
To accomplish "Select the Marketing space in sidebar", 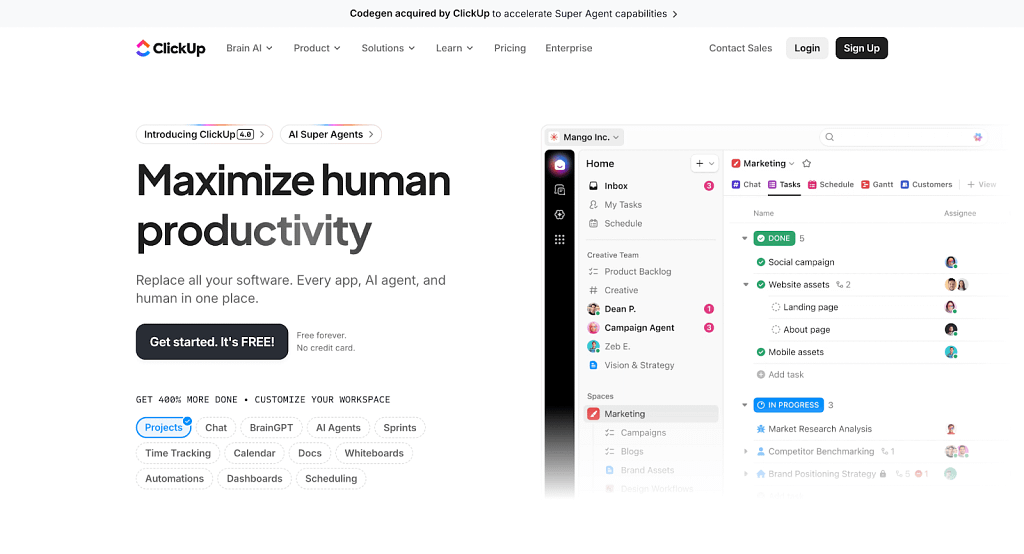I will click(x=651, y=414).
